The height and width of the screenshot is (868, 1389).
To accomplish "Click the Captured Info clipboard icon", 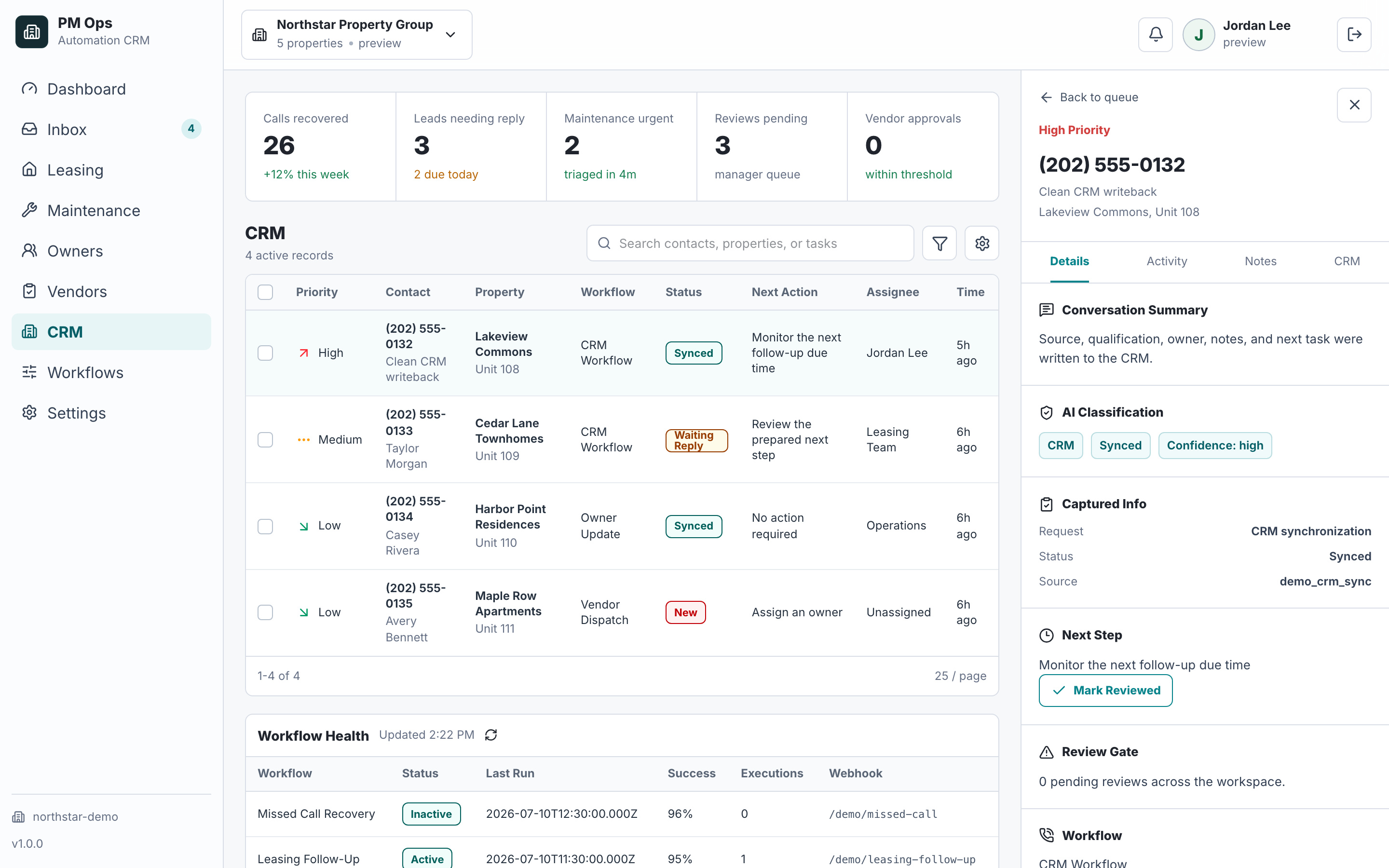I will tap(1047, 504).
